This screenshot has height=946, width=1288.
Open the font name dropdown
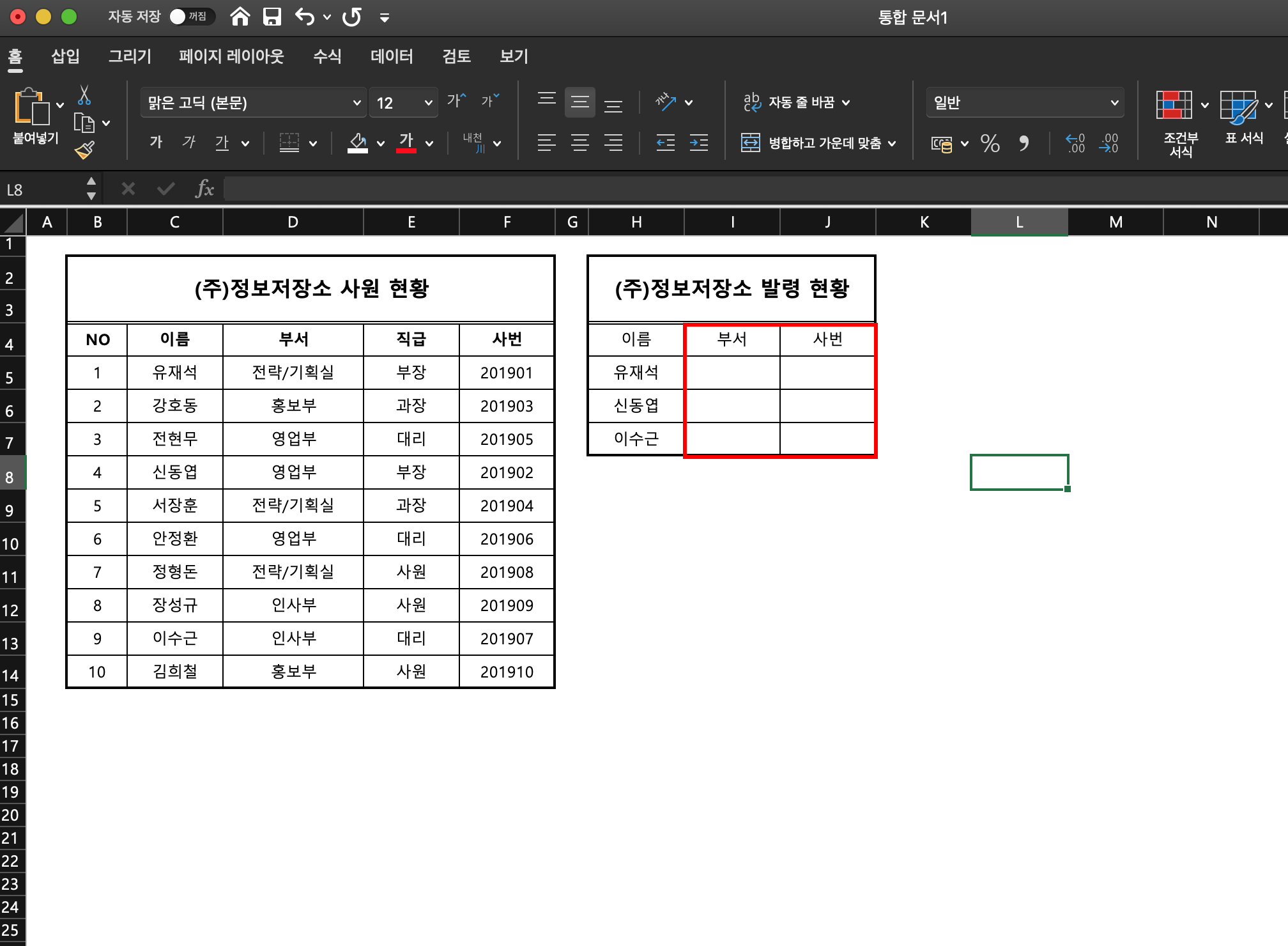356,103
